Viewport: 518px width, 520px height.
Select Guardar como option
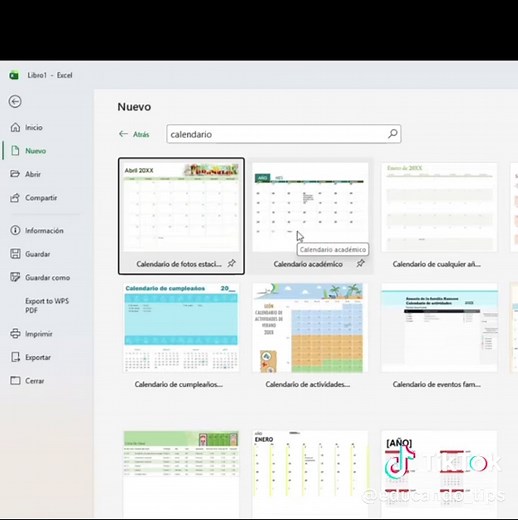pyautogui.click(x=47, y=278)
